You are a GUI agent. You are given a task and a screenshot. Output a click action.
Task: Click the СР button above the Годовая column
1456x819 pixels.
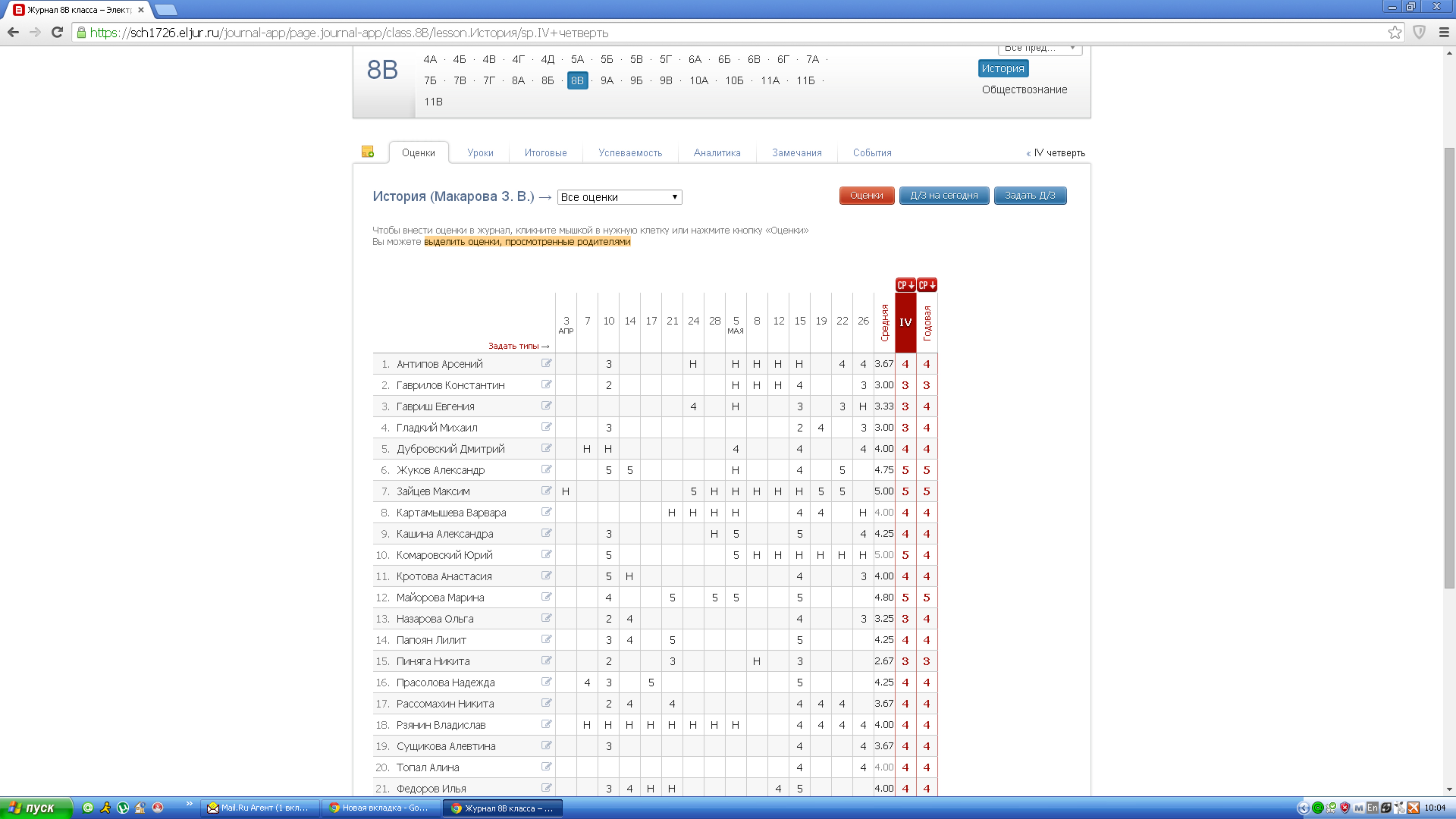point(927,285)
